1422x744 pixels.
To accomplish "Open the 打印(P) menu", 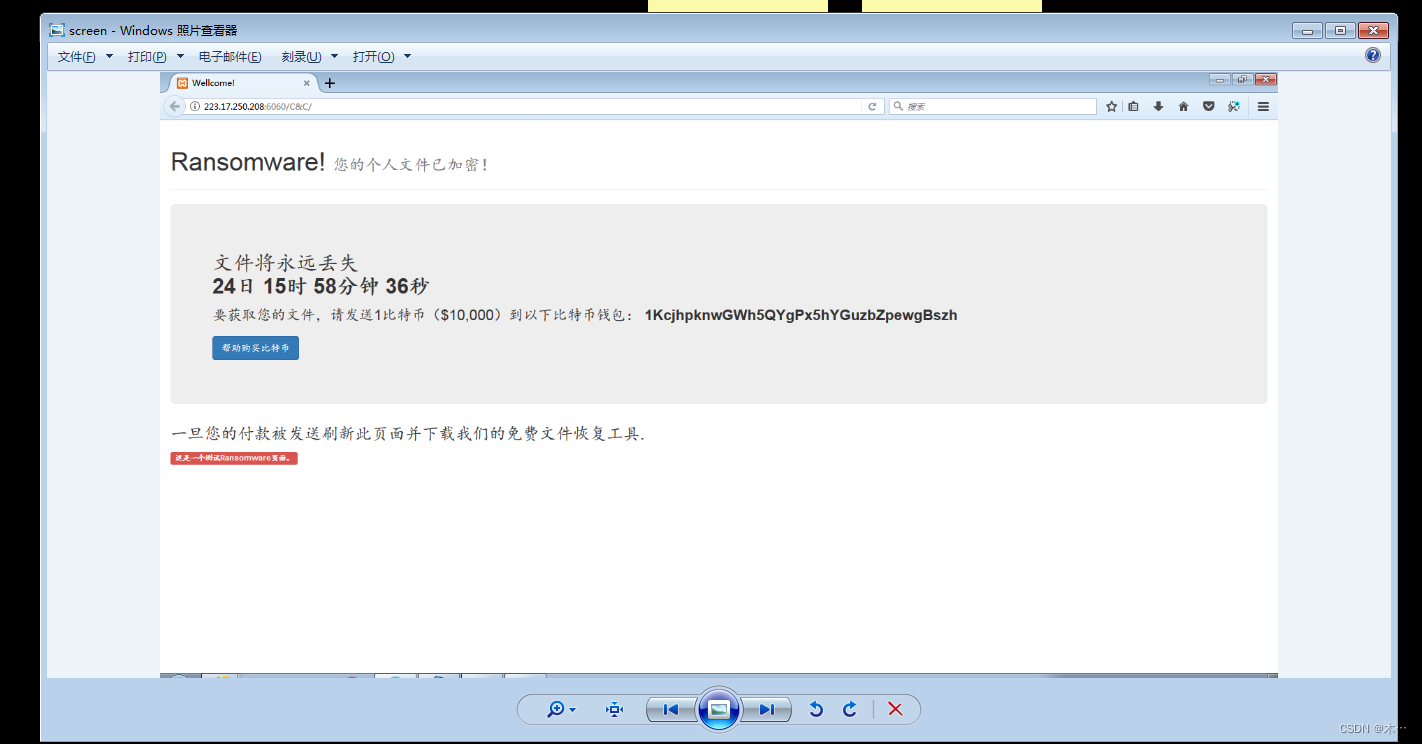I will coord(147,57).
